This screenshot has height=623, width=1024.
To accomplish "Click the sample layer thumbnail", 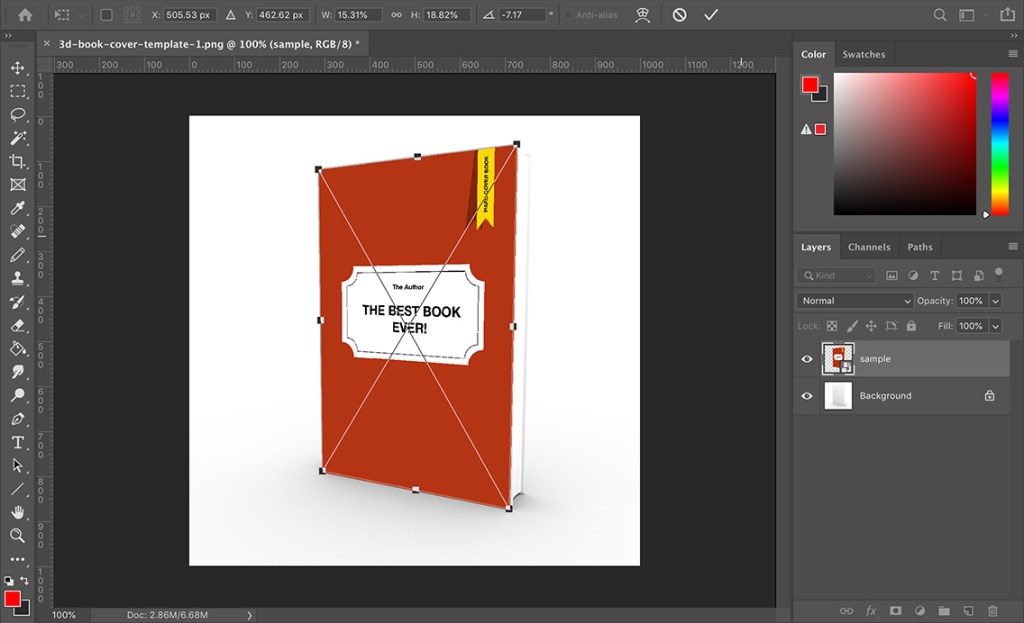I will [838, 359].
